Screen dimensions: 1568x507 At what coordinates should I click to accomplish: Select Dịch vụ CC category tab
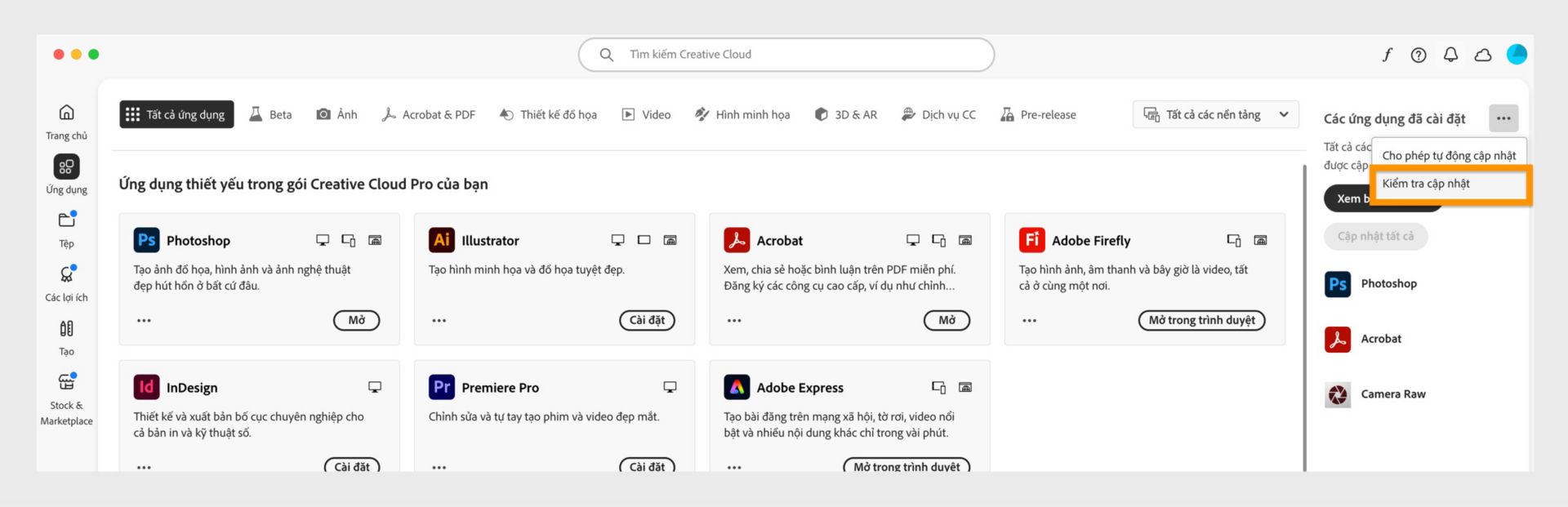tap(938, 114)
